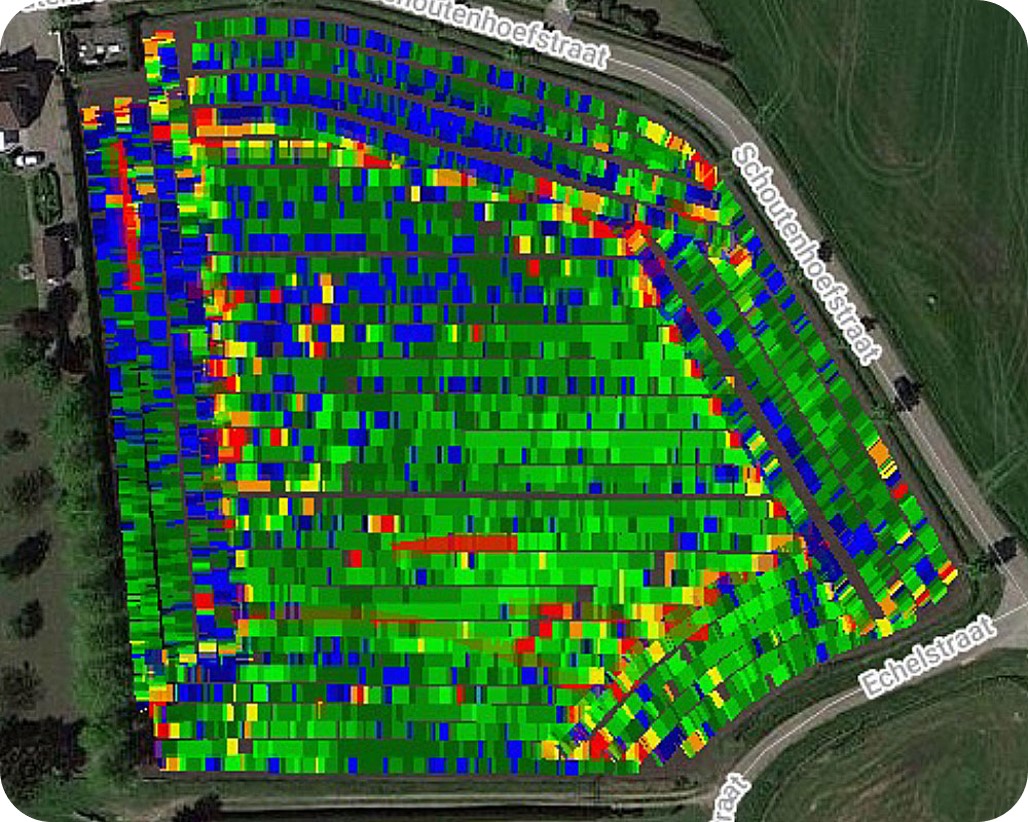This screenshot has width=1028, height=822.
Task: Click the dark vehicle beside the Schoutenhoefstraat label
Action: coord(907,390)
